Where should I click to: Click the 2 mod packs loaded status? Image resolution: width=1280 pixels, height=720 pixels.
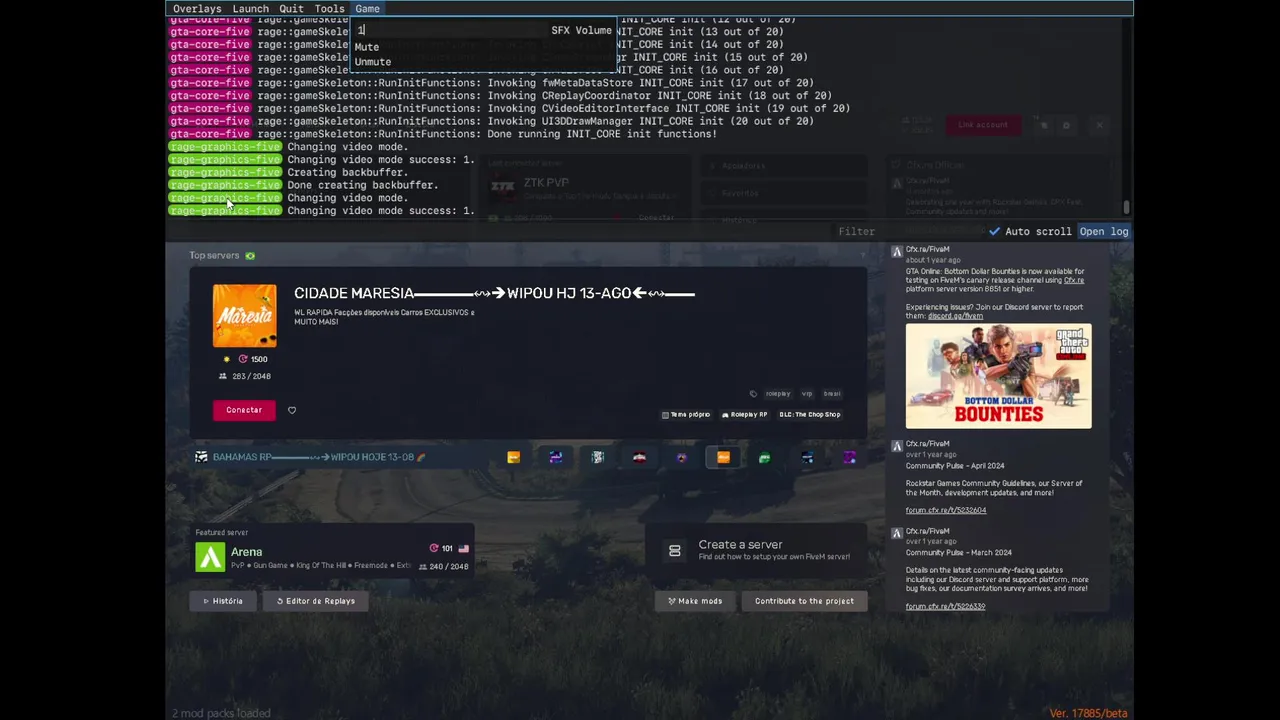(221, 713)
